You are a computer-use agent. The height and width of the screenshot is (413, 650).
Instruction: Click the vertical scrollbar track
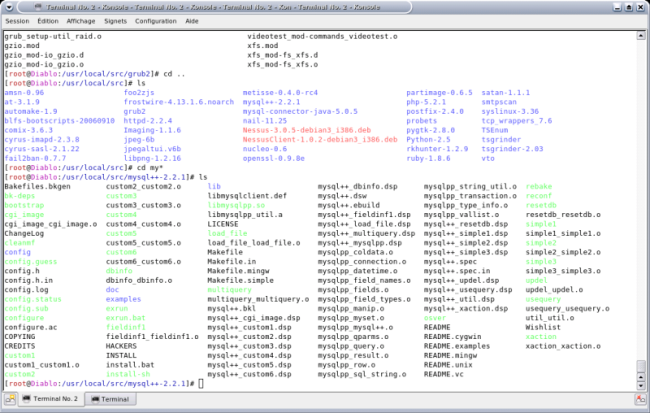click(642, 200)
